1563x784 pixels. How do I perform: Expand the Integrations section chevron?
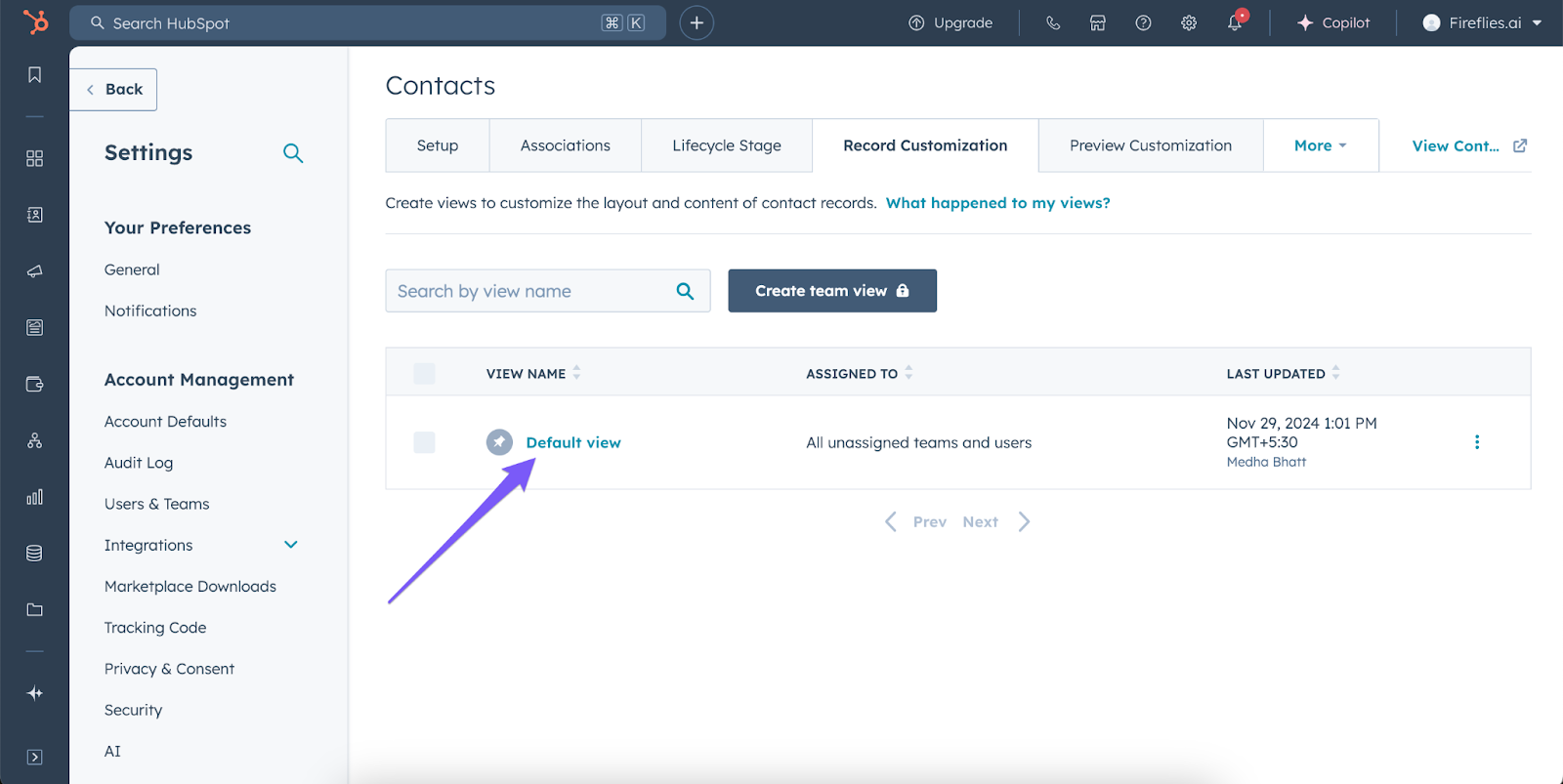tap(291, 545)
